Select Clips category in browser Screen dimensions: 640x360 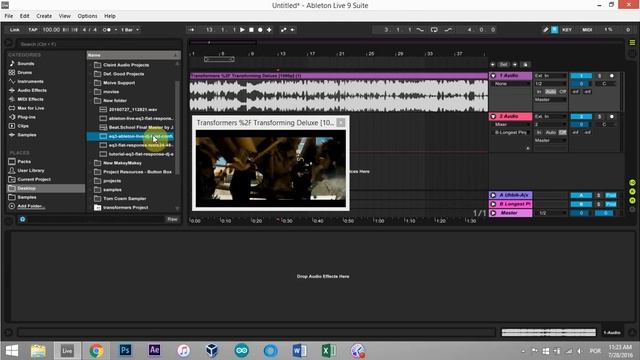[23, 126]
